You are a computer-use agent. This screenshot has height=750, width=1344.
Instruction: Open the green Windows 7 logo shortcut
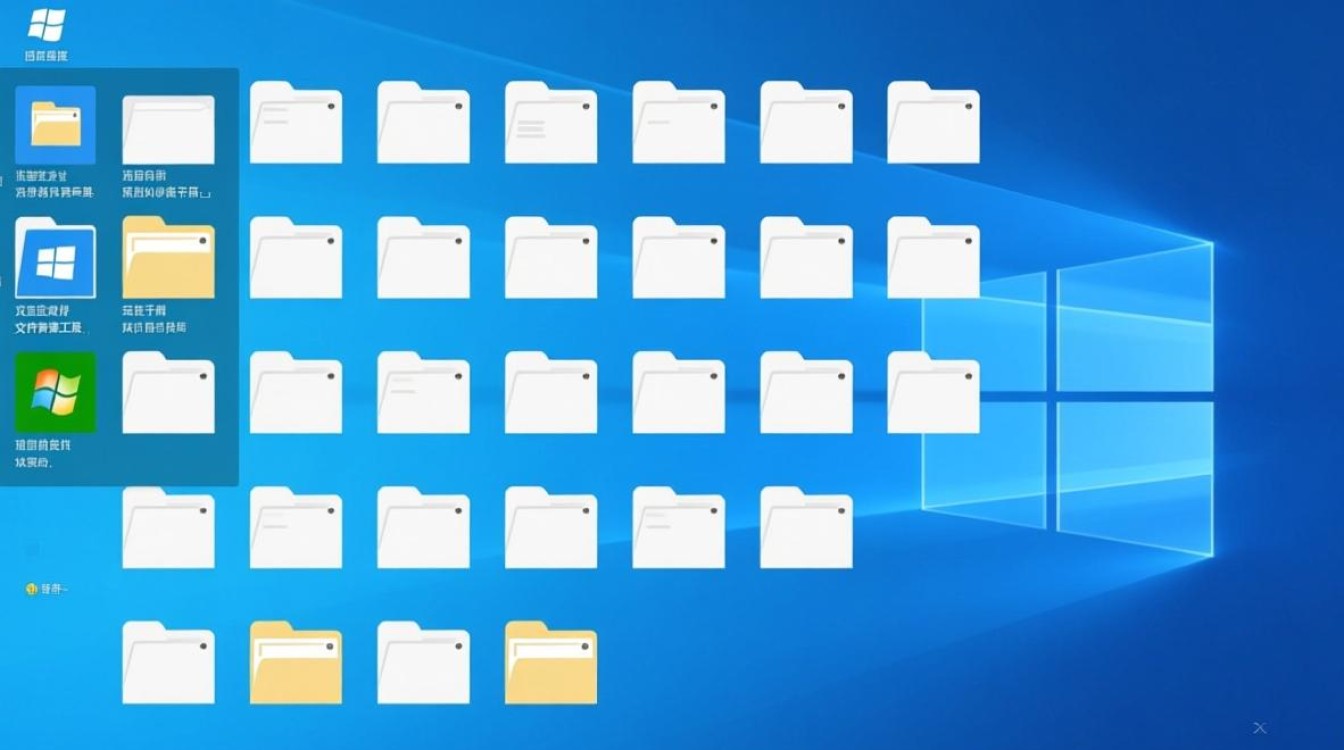tap(55, 394)
